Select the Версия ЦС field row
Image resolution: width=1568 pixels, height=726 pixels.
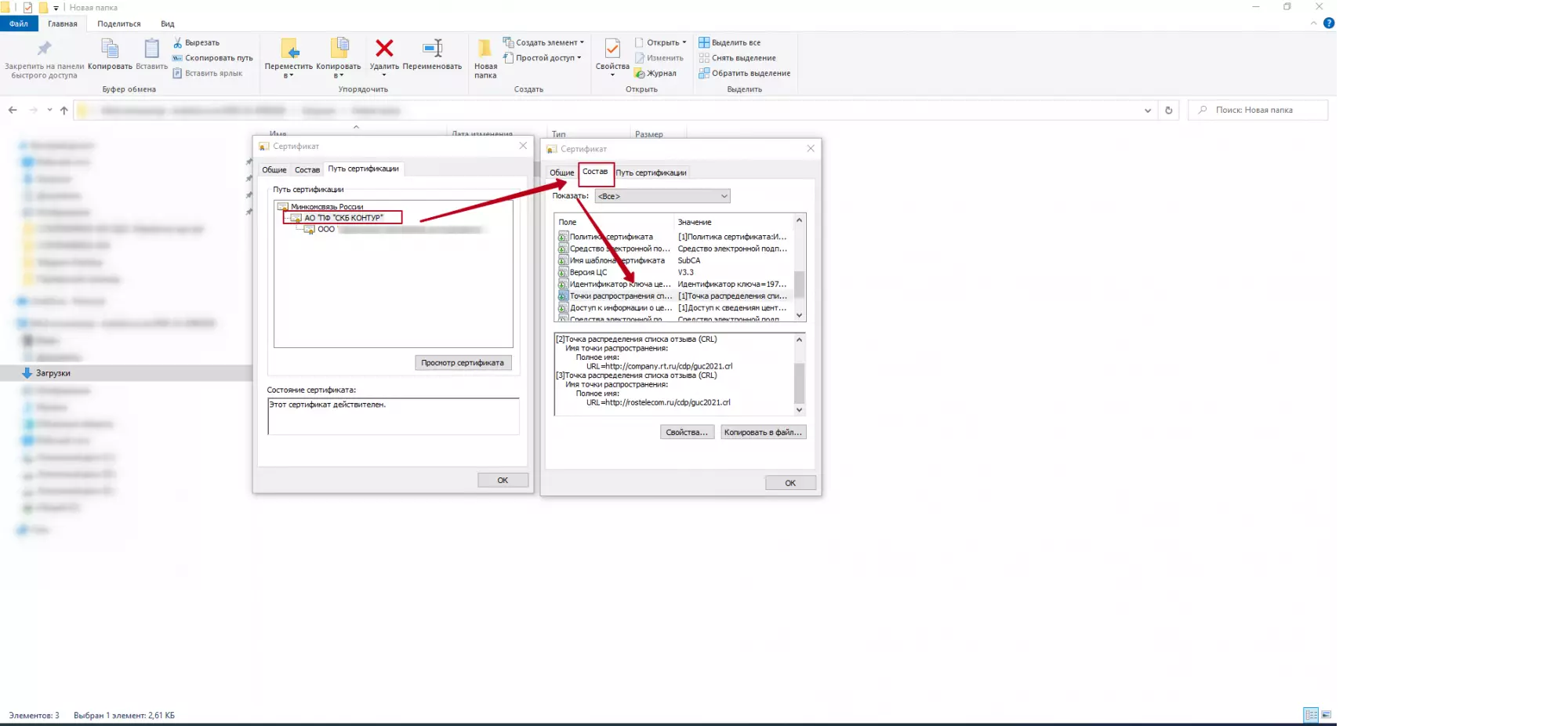click(673, 272)
